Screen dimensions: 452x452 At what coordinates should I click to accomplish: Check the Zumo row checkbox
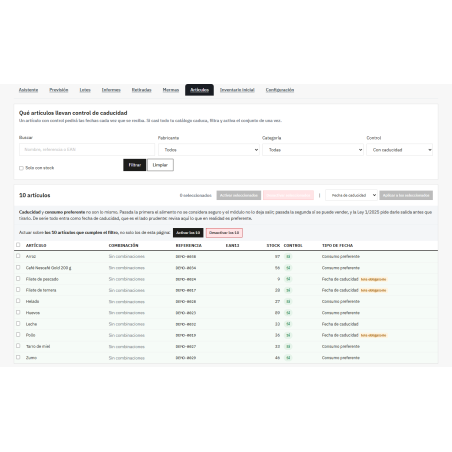(x=18, y=357)
